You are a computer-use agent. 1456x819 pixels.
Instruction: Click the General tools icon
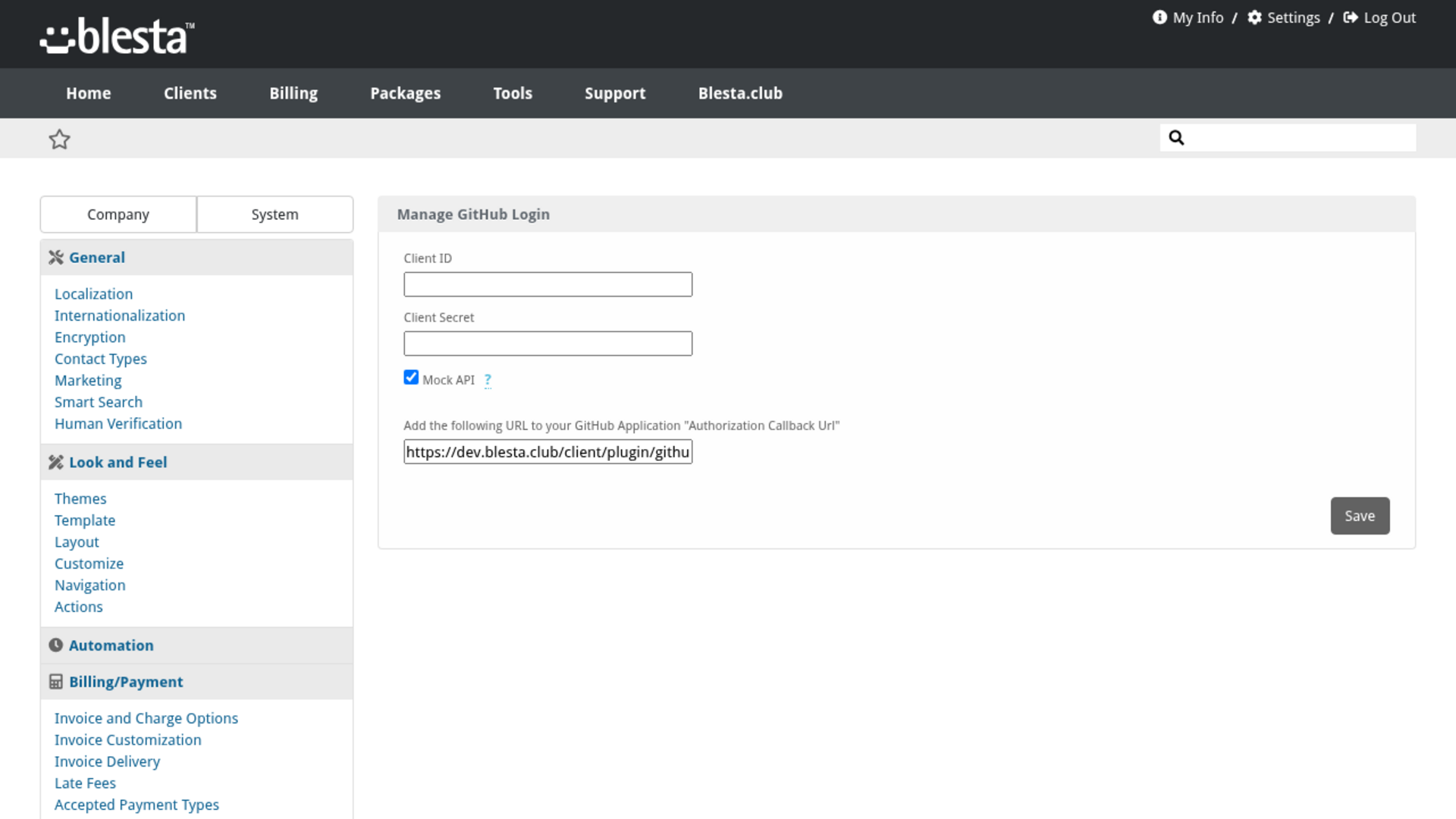pos(56,258)
